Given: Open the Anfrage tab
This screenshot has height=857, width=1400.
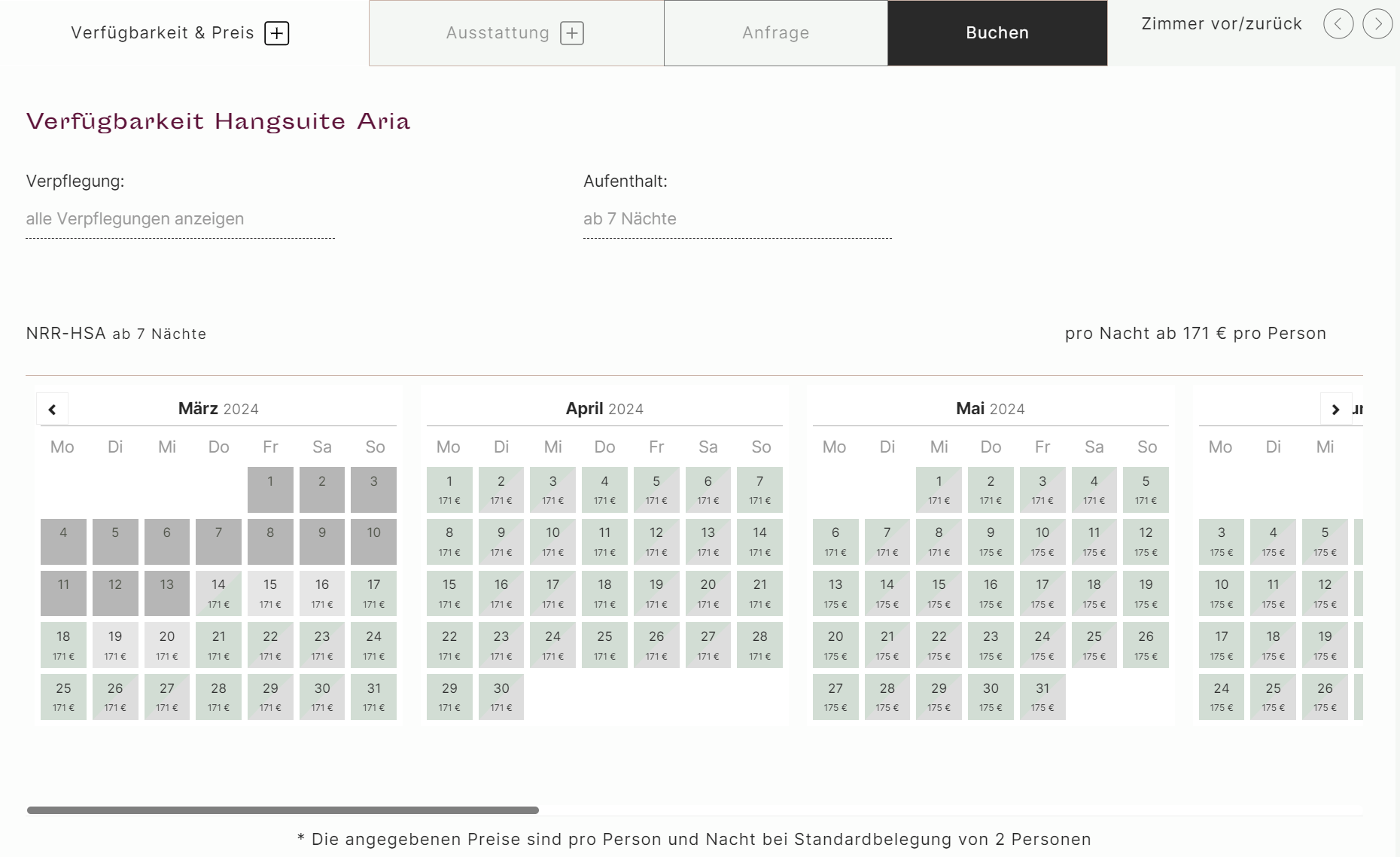Looking at the screenshot, I should tap(775, 33).
